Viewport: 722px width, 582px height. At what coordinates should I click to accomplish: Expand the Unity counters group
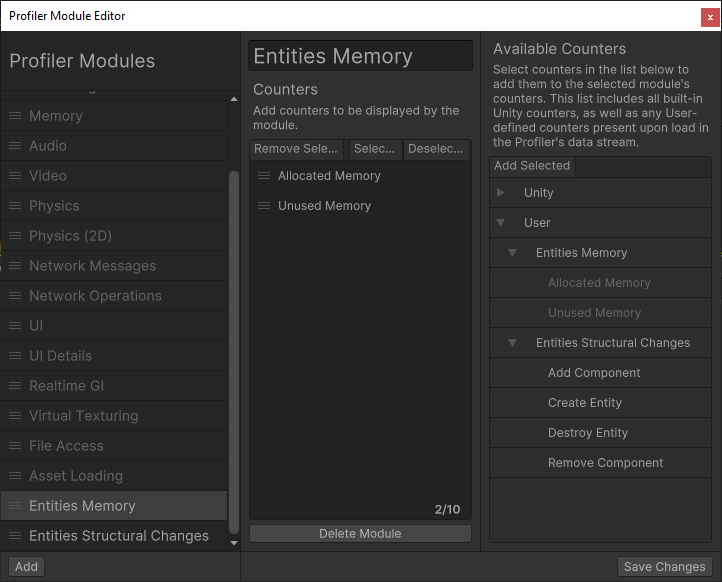pyautogui.click(x=501, y=192)
